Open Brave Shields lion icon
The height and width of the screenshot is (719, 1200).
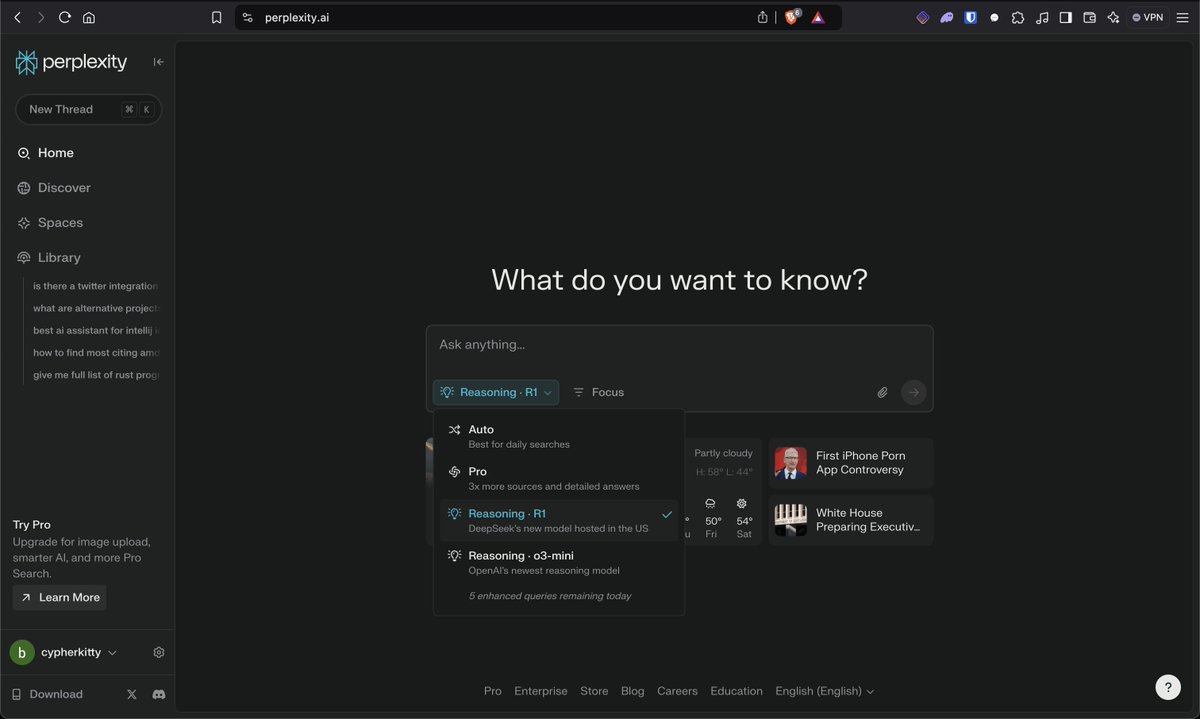793,17
